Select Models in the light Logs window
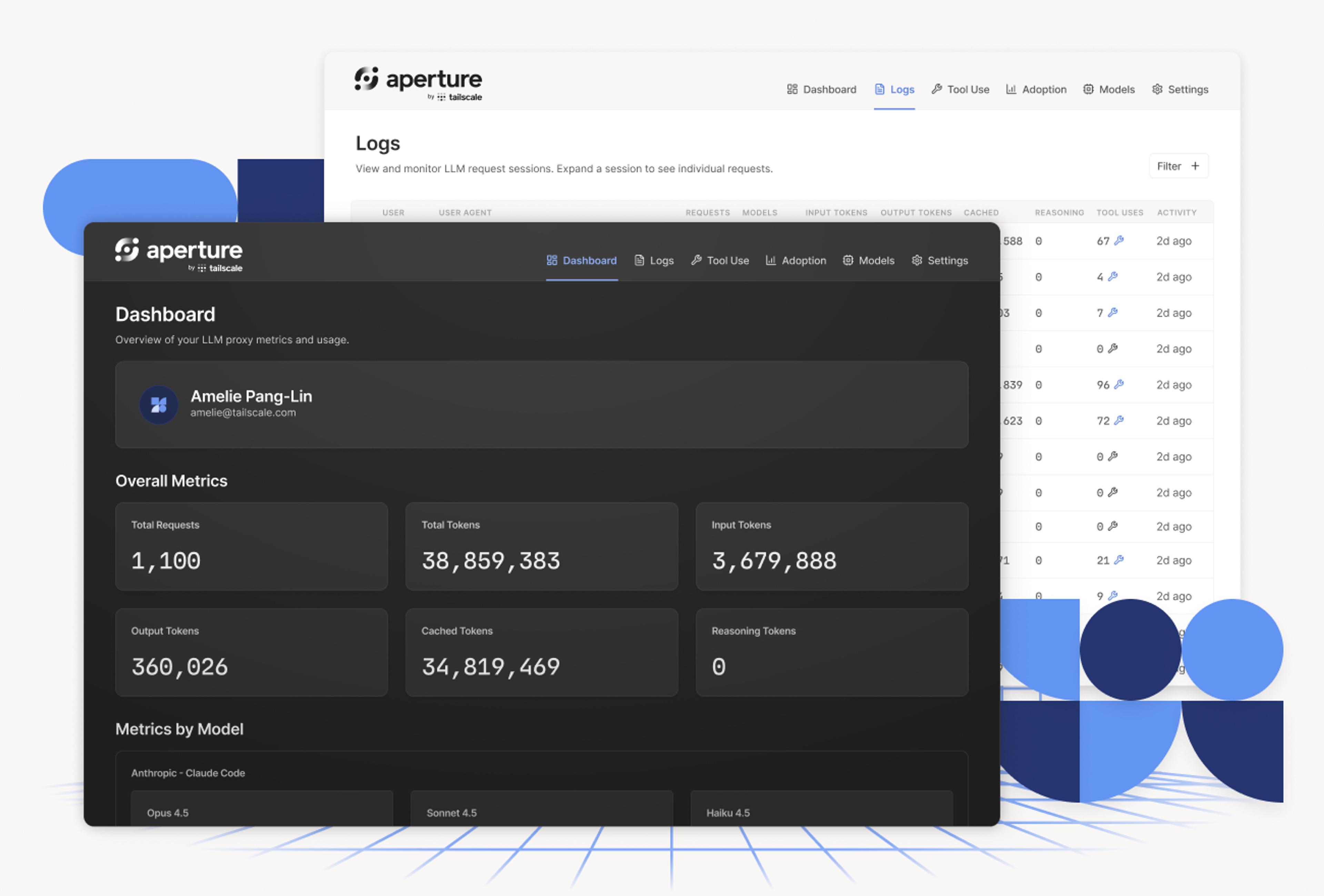1324x896 pixels. pyautogui.click(x=1109, y=89)
